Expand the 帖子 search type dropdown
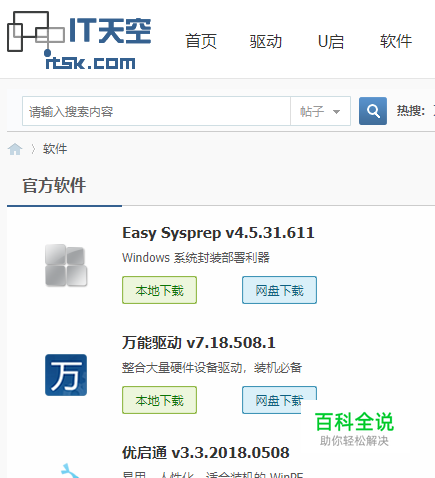This screenshot has height=478, width=435. point(320,111)
